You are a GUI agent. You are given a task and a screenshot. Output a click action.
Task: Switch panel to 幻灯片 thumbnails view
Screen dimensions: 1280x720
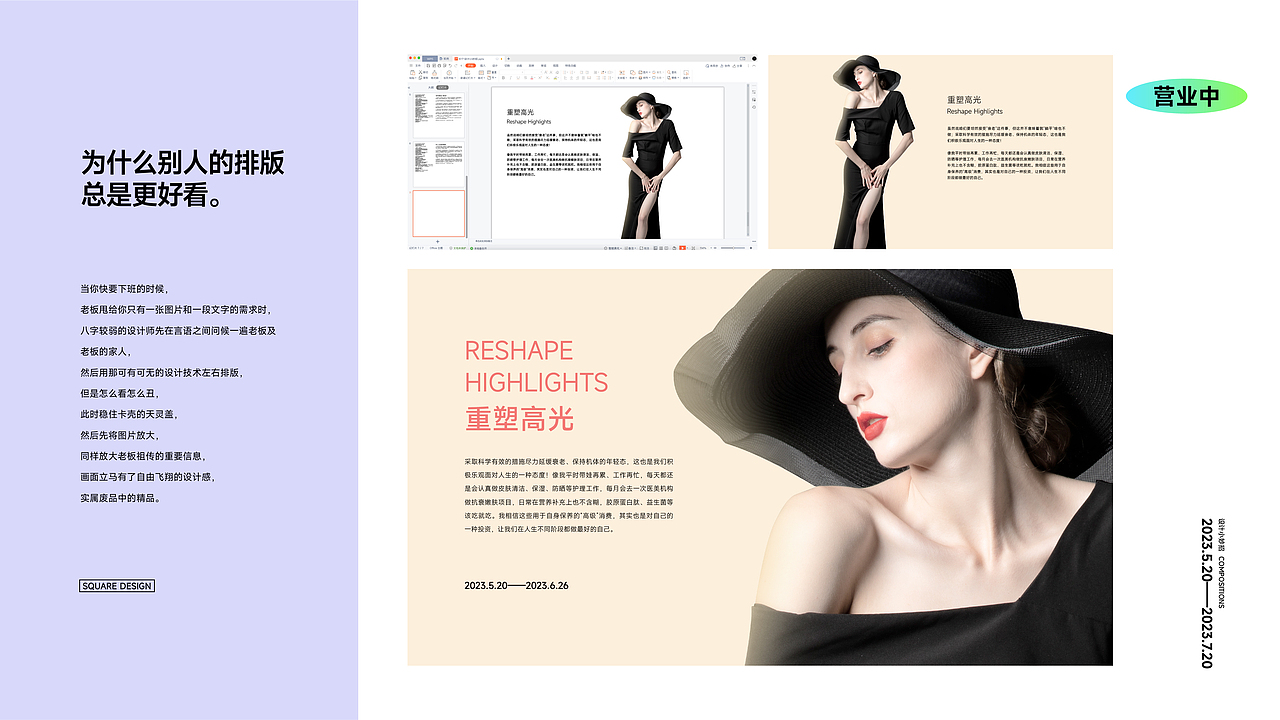coord(443,87)
